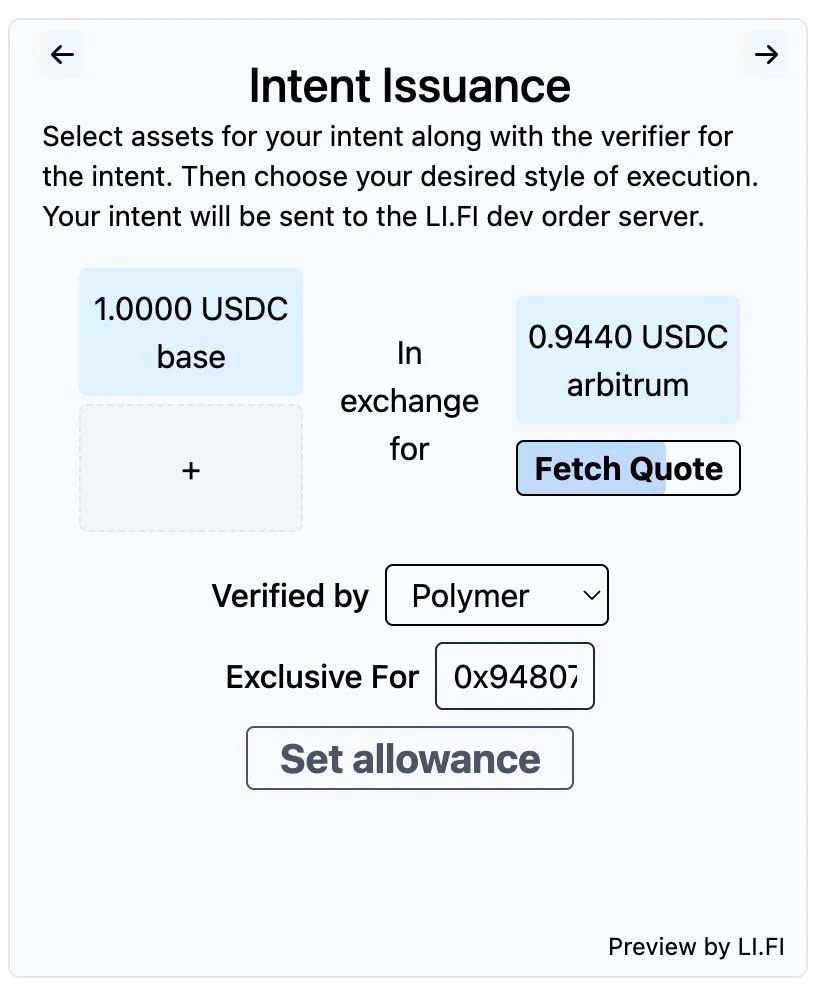Open the Preview by LI.FI link

point(696,947)
